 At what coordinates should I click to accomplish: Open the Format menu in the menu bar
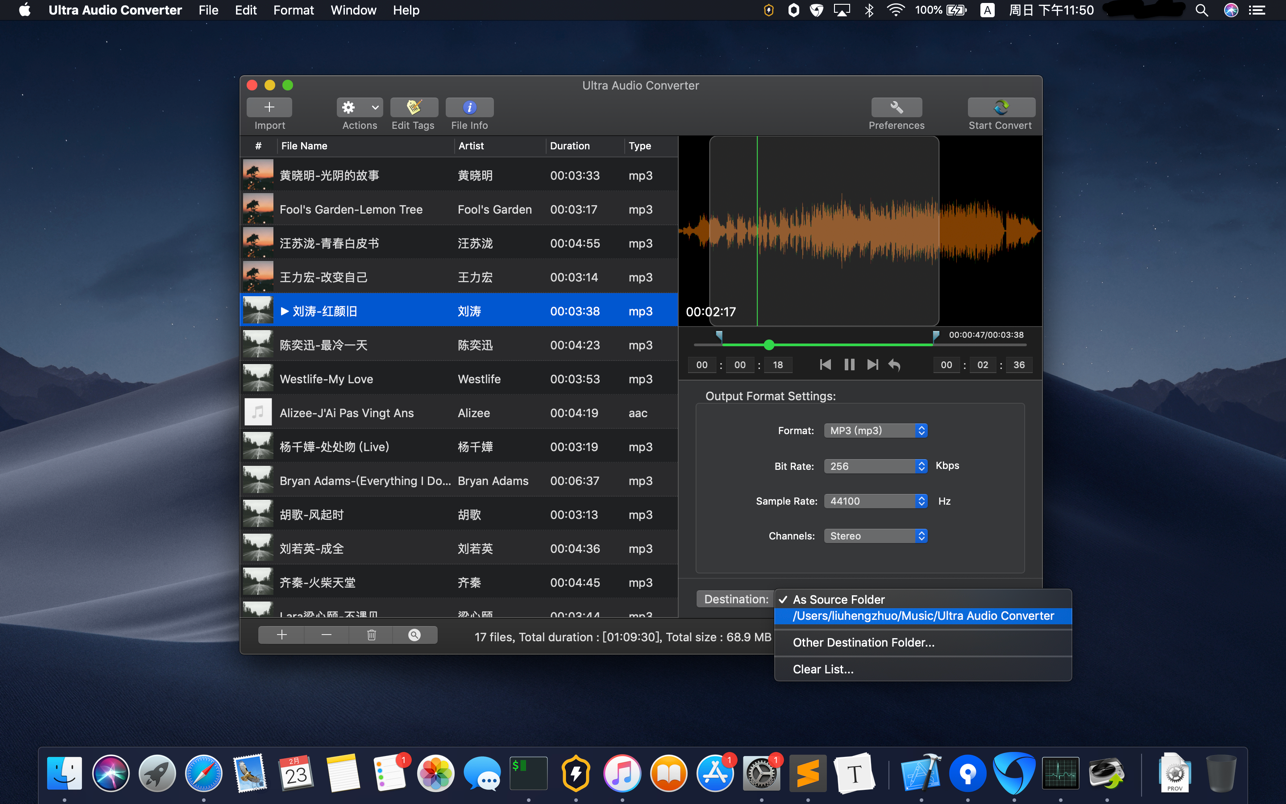pos(293,10)
